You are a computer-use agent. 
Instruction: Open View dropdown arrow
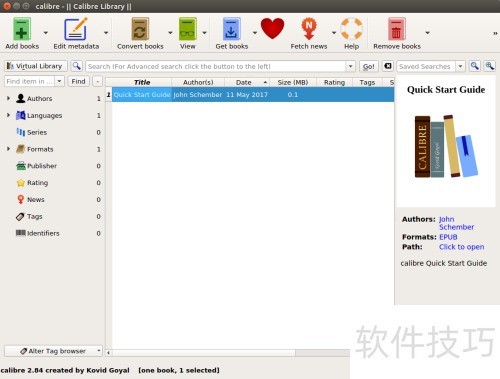tap(204, 33)
